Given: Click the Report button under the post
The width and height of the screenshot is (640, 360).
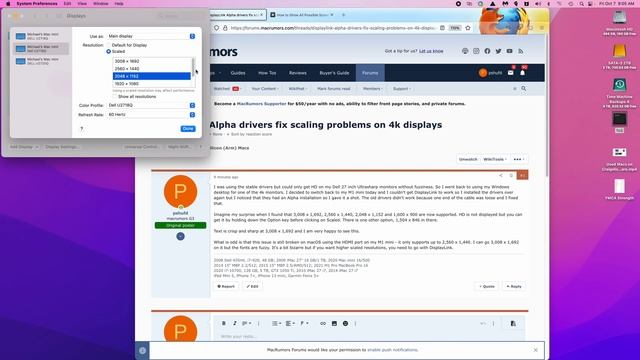Looking at the screenshot, I should click(x=226, y=287).
